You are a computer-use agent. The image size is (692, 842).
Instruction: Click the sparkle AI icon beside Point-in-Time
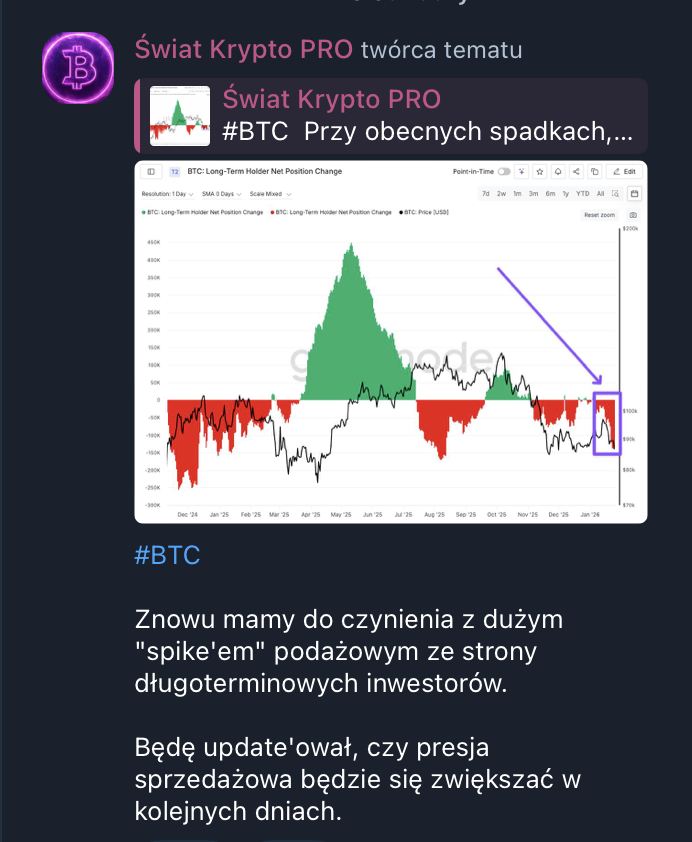coord(521,172)
